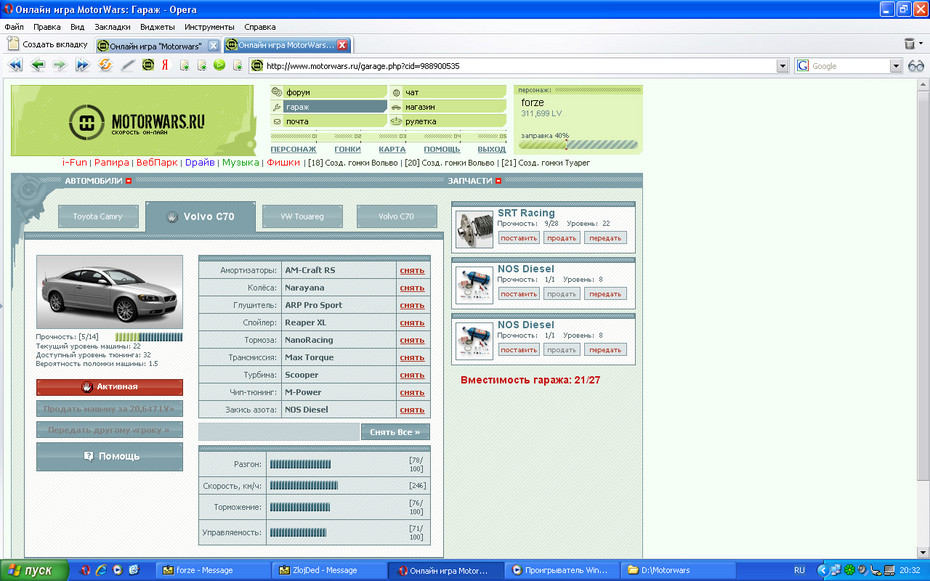Open the рулетка navigation item
Screen dimensions: 930x581
[448, 122]
